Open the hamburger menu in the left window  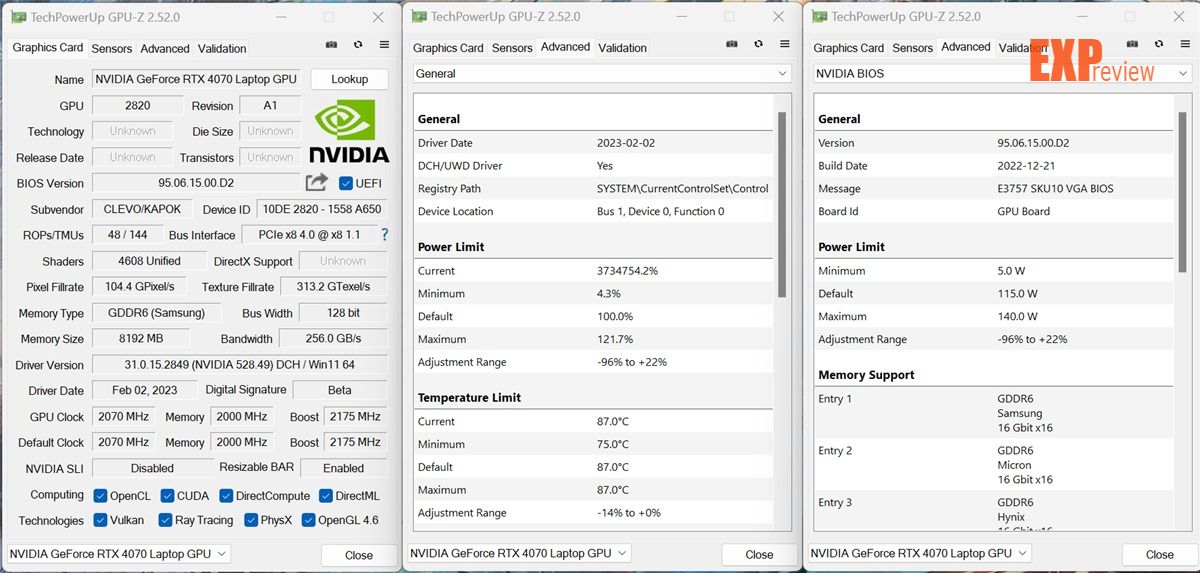(384, 45)
